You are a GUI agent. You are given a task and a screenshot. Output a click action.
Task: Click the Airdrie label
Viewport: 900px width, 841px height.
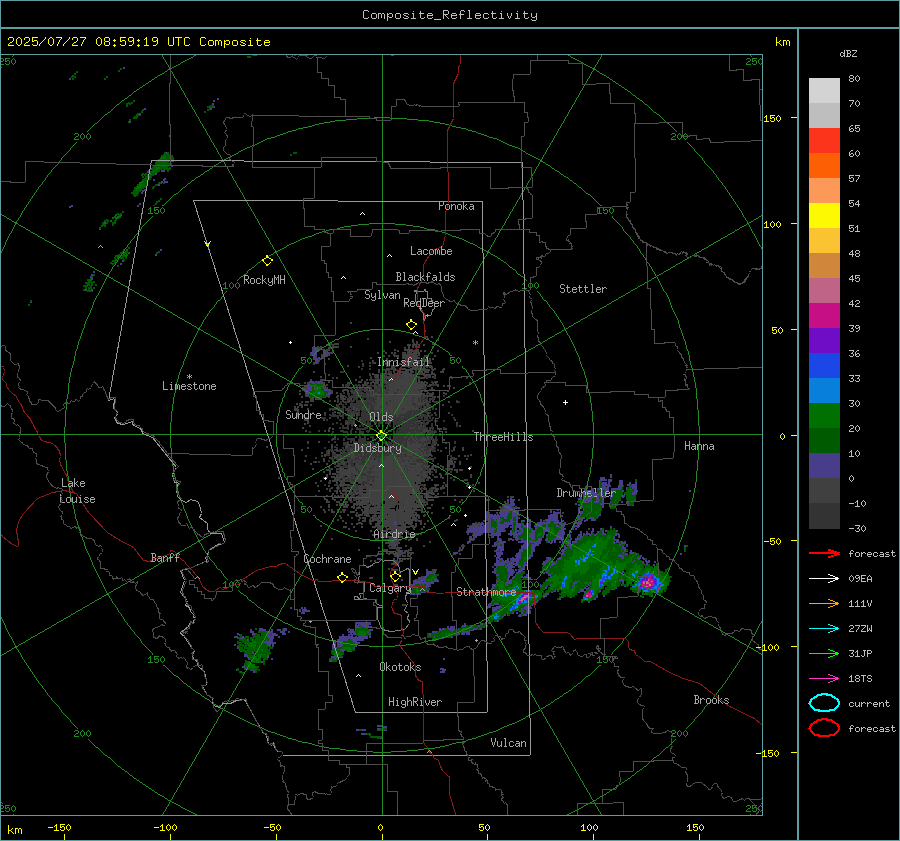click(394, 534)
